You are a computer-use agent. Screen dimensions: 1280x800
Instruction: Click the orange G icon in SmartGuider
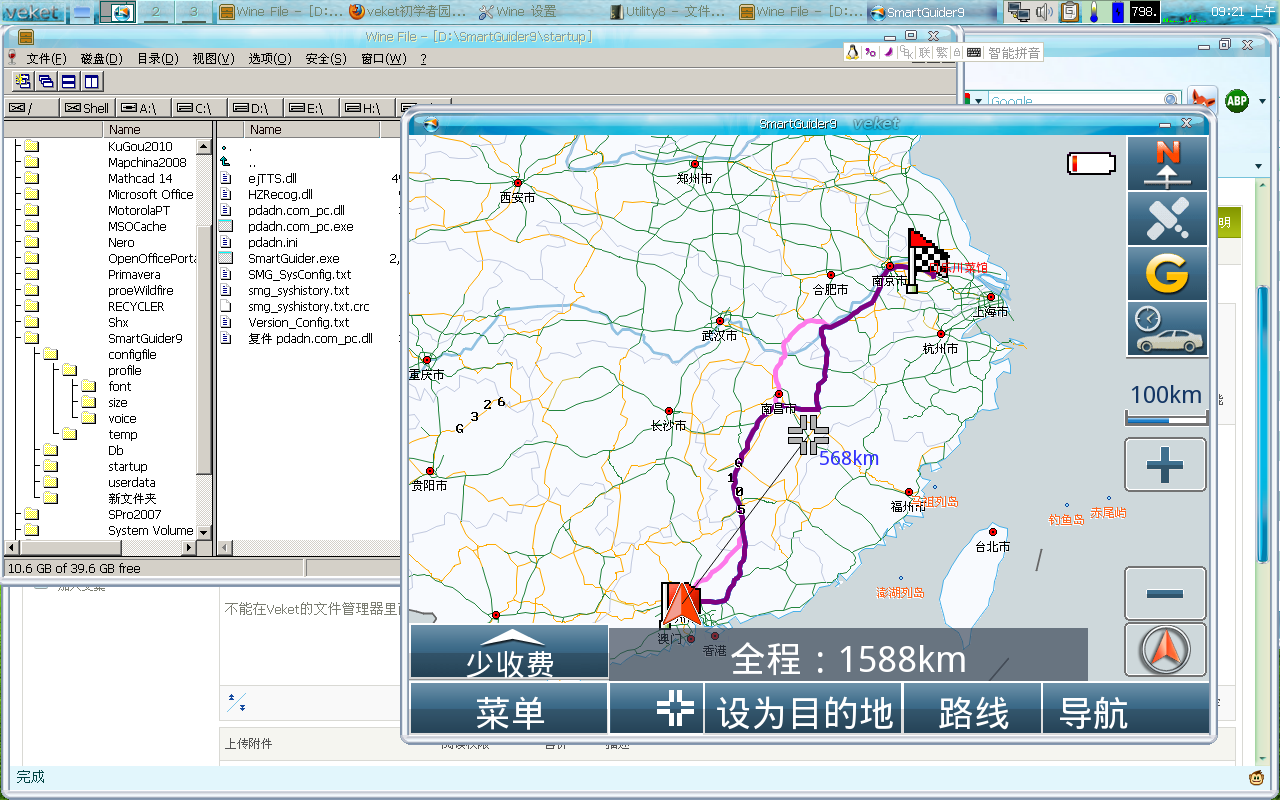tap(1167, 274)
